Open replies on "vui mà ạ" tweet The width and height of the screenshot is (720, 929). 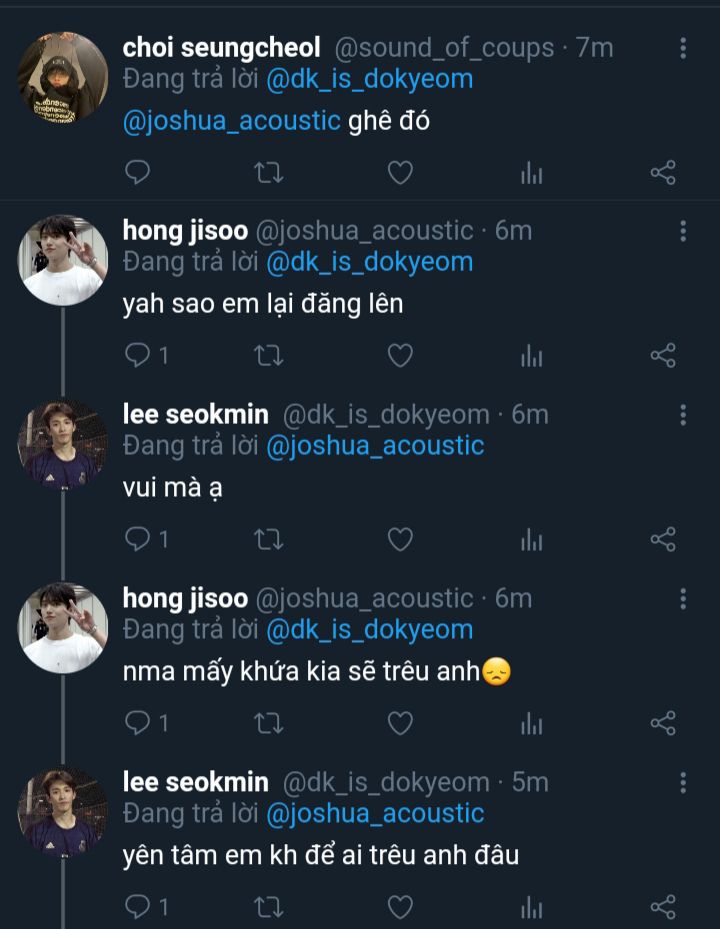pos(146,540)
